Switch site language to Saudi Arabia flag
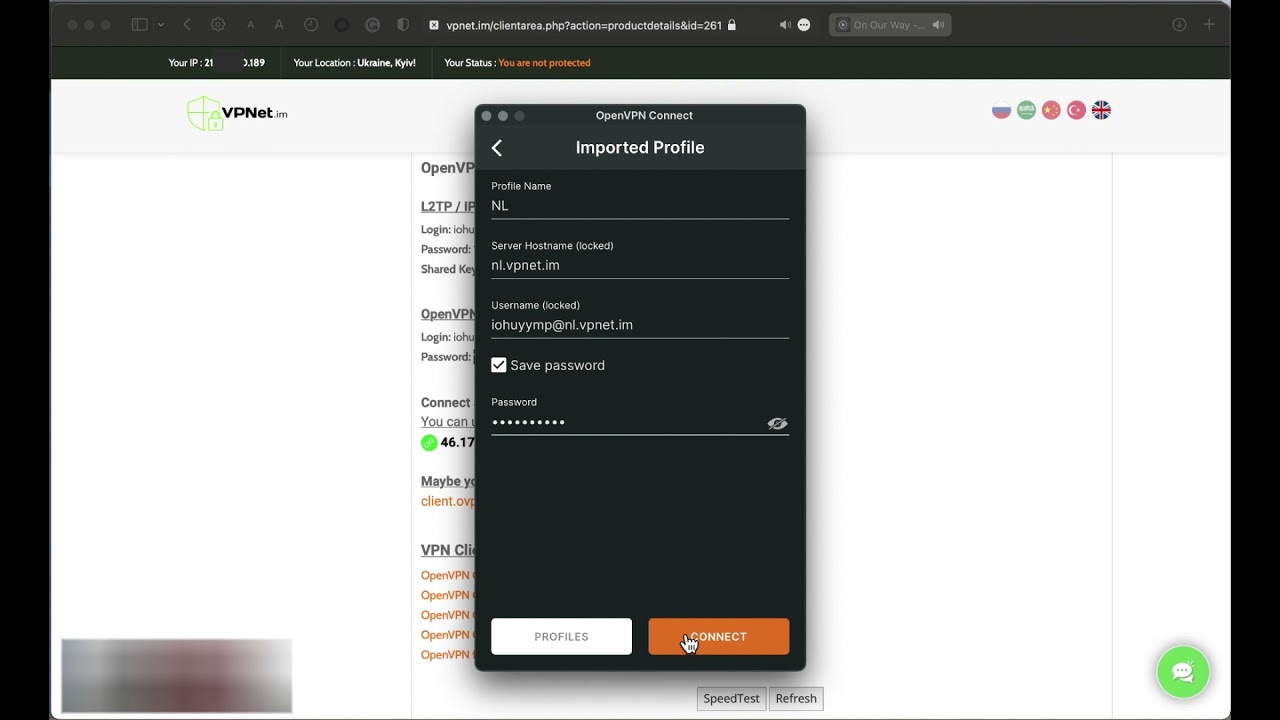1280x720 pixels. (1026, 110)
